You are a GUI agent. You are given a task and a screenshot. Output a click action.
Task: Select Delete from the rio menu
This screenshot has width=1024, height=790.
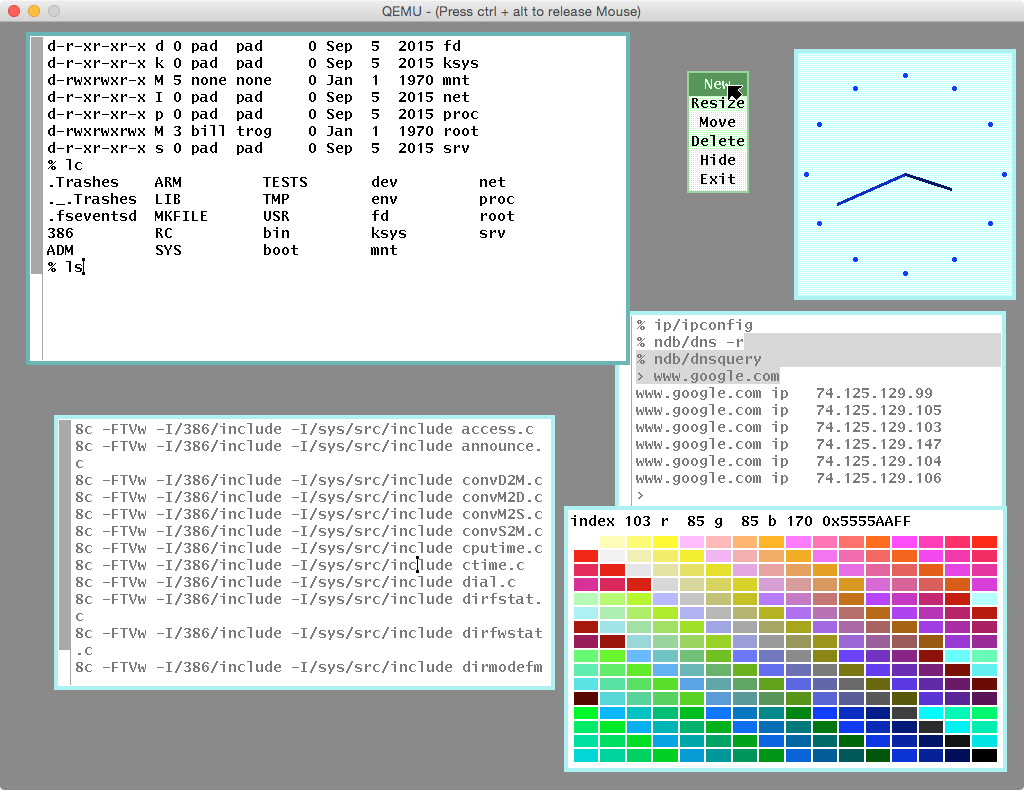(x=717, y=141)
